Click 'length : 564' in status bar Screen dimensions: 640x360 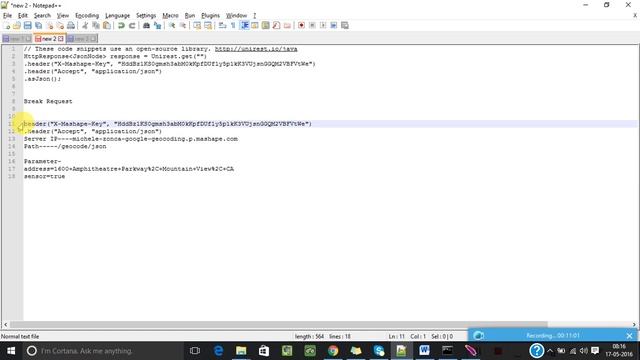point(309,336)
